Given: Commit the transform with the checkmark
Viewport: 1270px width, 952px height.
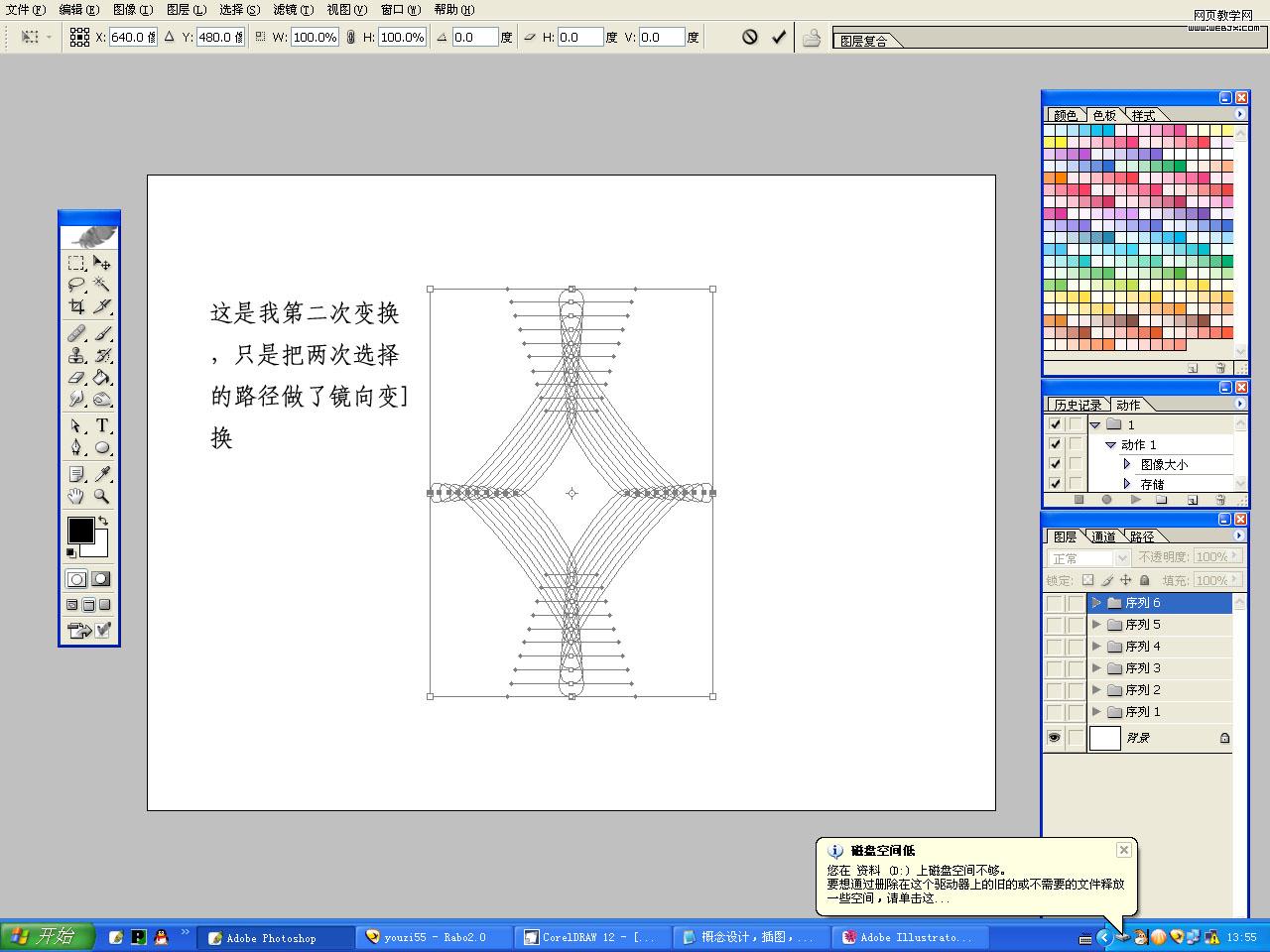Looking at the screenshot, I should point(779,37).
